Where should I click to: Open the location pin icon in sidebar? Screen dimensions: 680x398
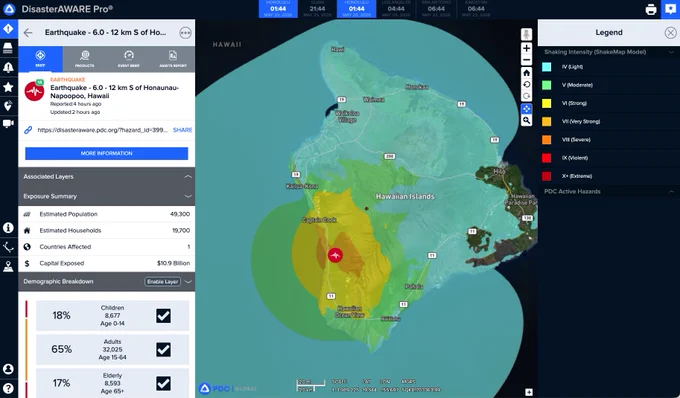click(x=8, y=106)
